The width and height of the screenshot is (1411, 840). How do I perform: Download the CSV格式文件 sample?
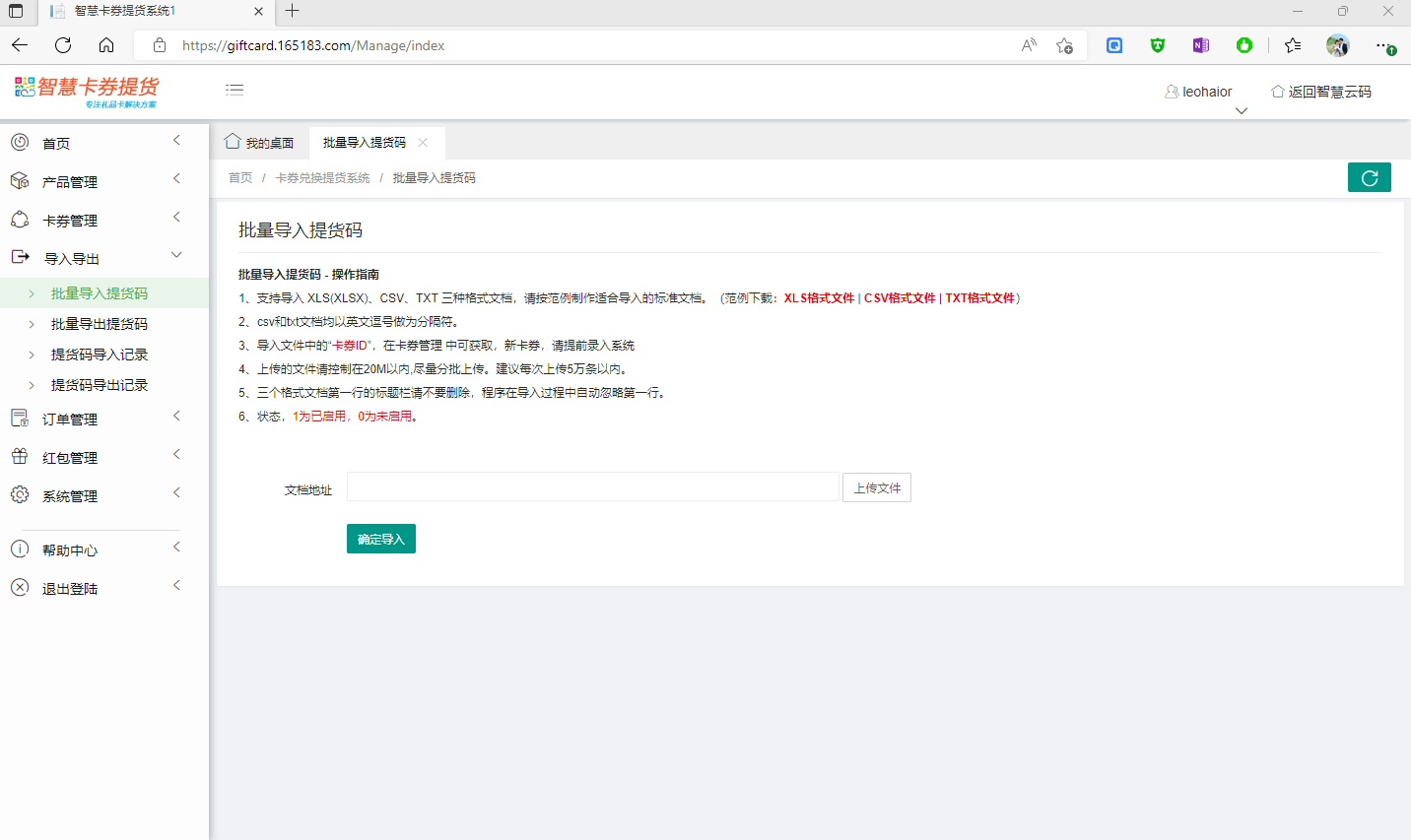coord(900,298)
